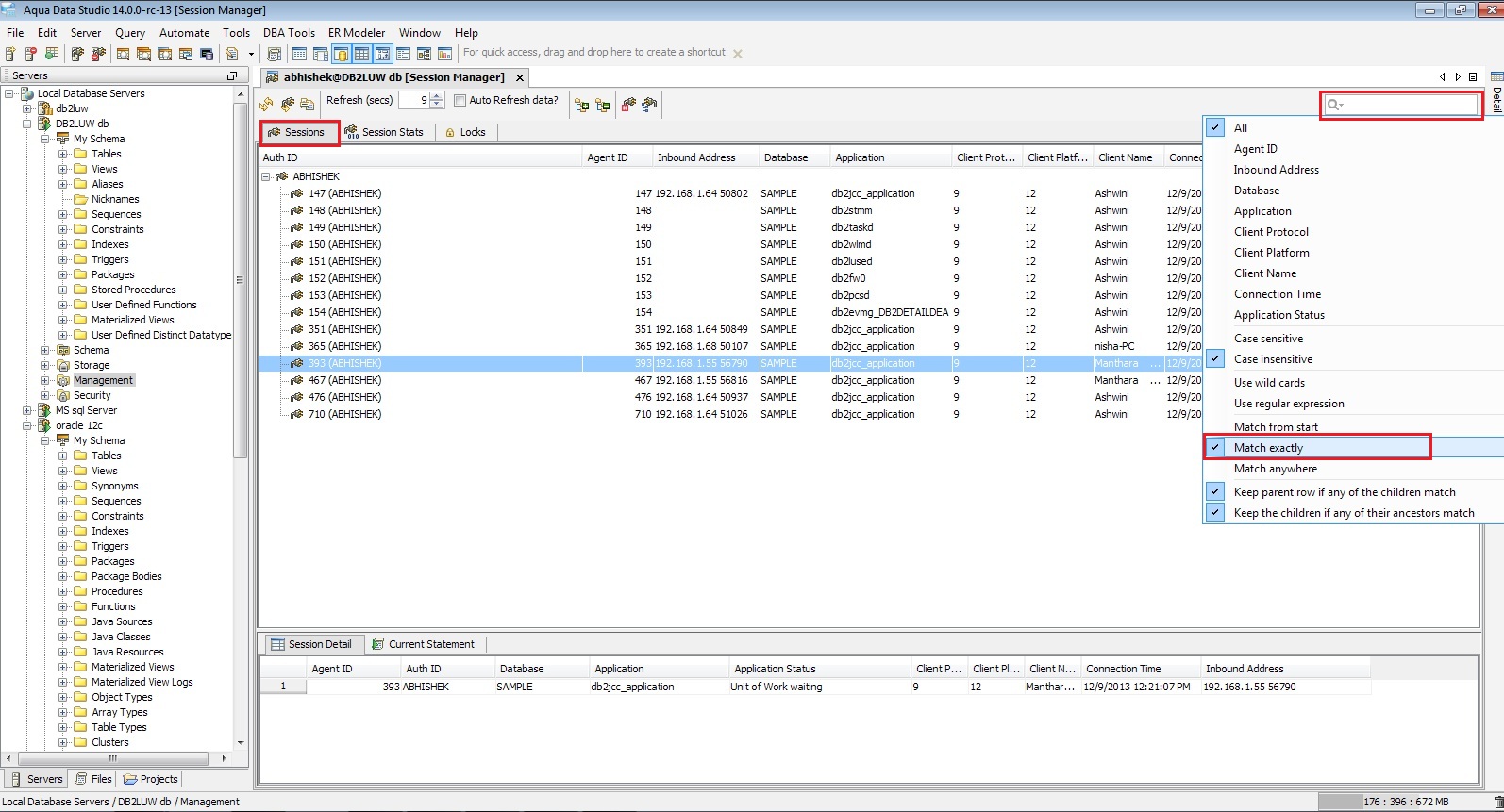Click the Client Name column header in sessions
Viewport: 1504px width, 812px height.
click(x=1128, y=157)
